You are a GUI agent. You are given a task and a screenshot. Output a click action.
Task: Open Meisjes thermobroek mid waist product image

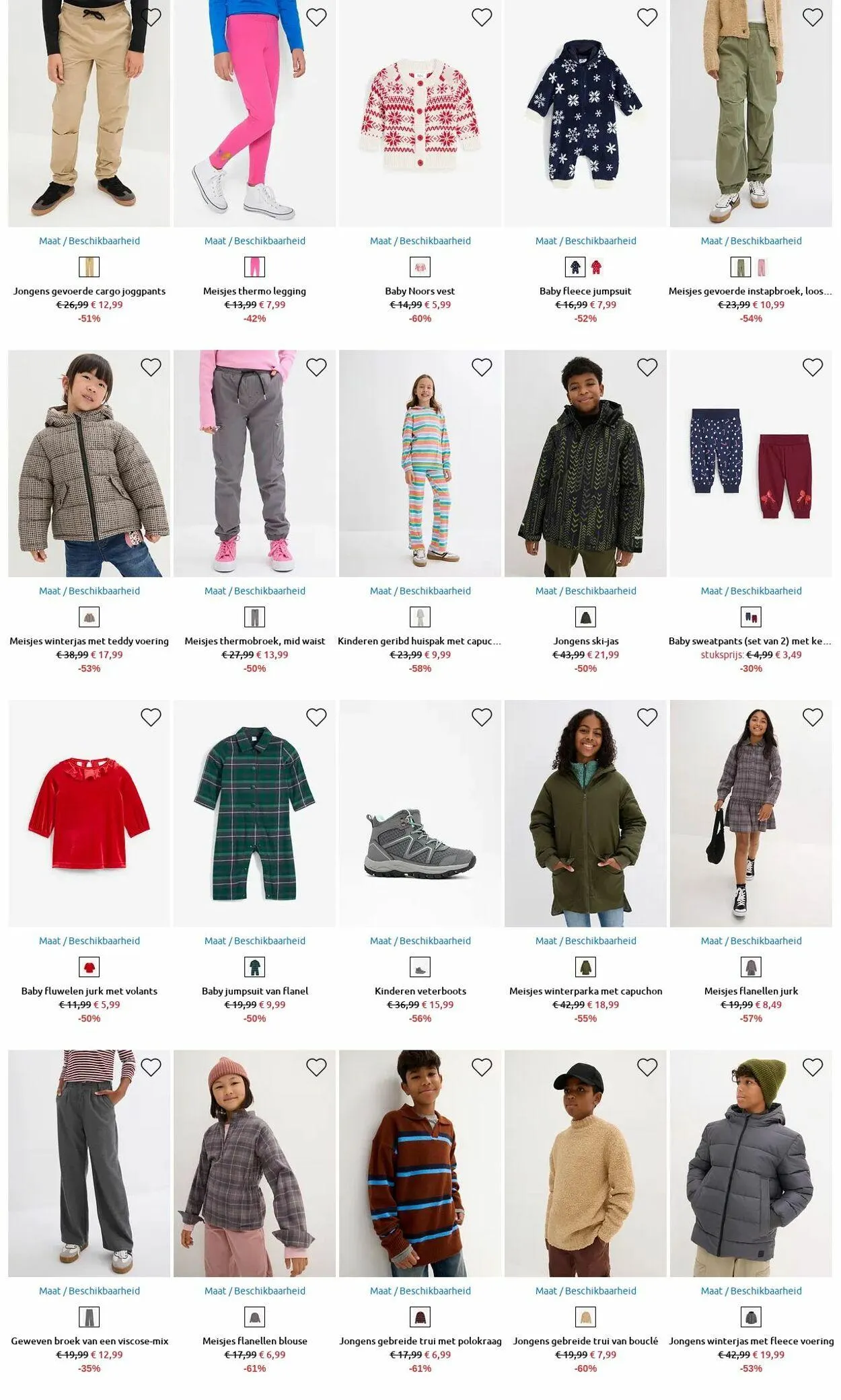(254, 463)
